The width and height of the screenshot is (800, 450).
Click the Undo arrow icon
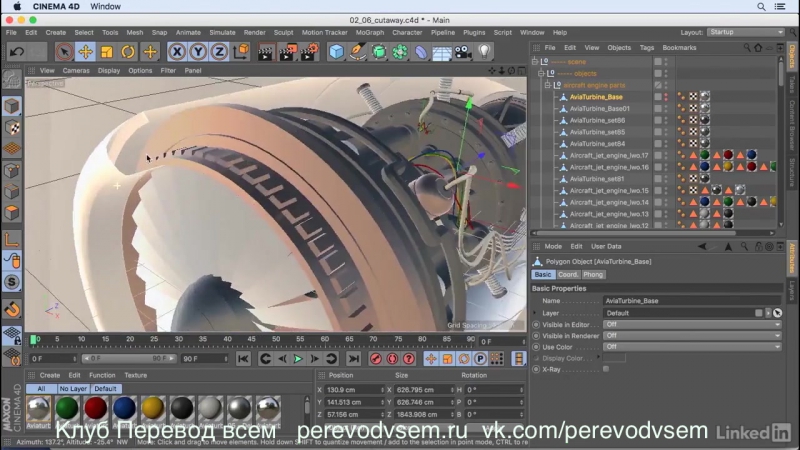(x=17, y=51)
